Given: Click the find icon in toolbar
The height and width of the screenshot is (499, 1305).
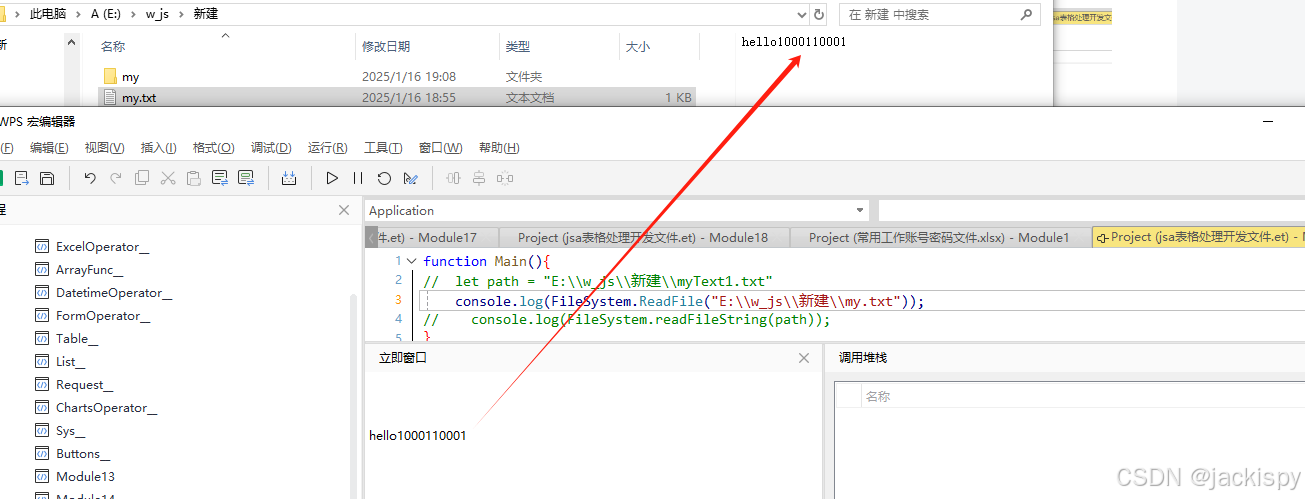Looking at the screenshot, I should coord(220,178).
